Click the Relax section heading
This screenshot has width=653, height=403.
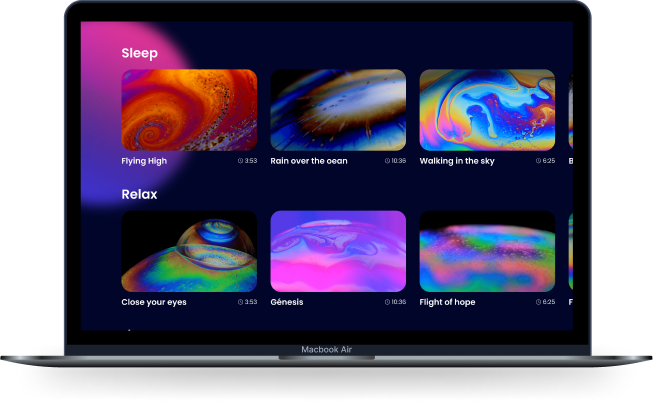click(139, 194)
